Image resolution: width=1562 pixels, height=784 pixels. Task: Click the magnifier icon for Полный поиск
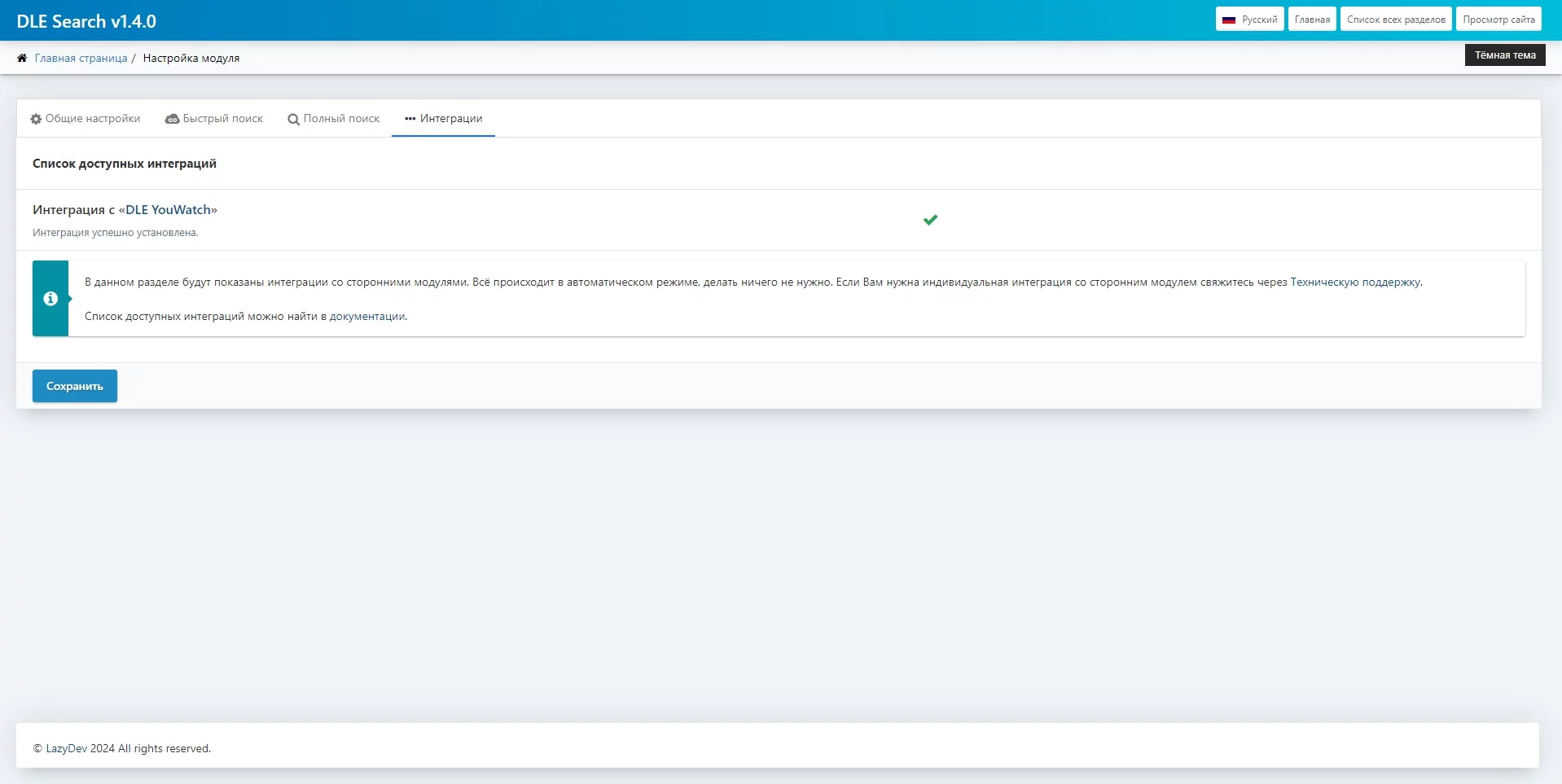click(293, 119)
